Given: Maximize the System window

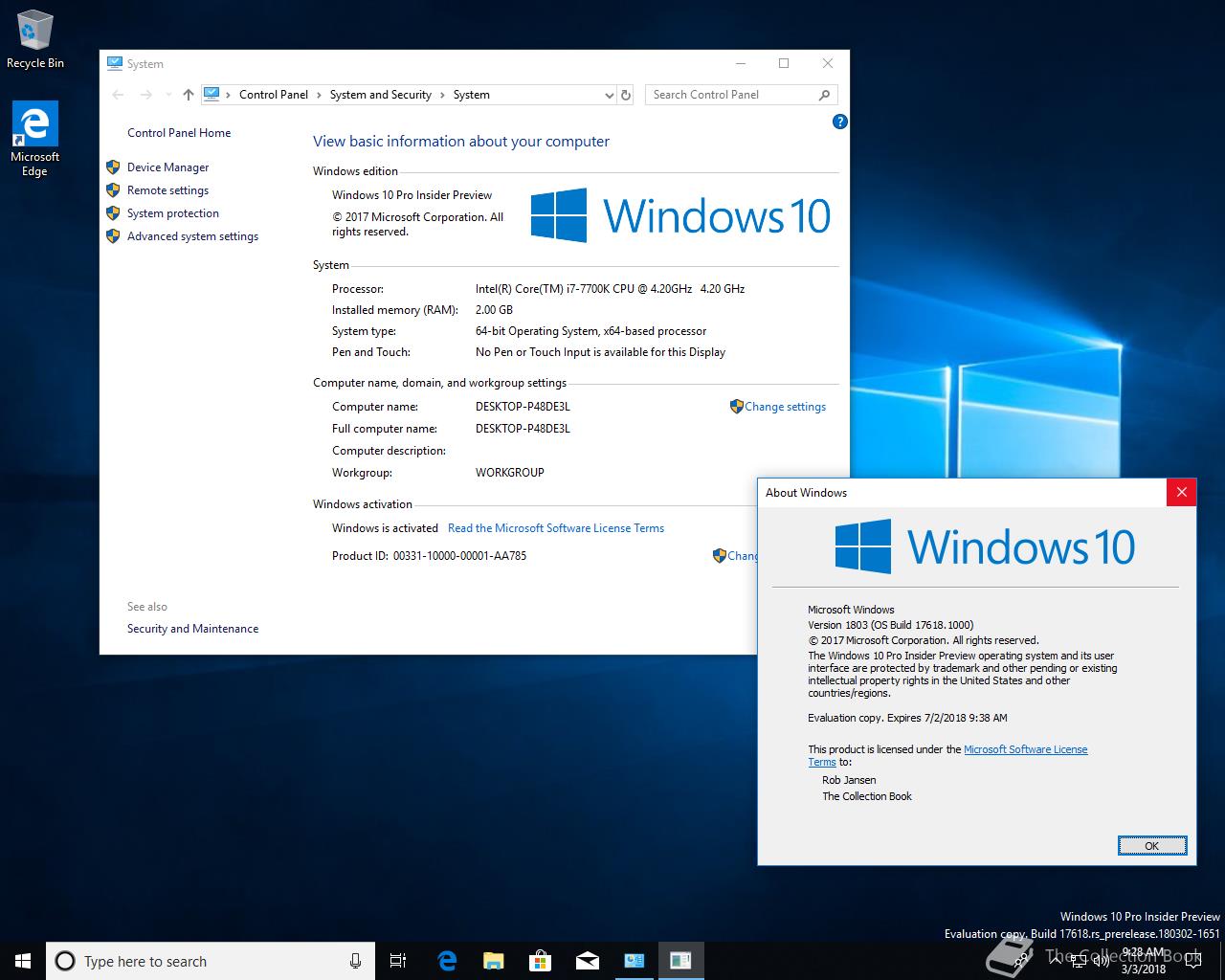Looking at the screenshot, I should (x=784, y=63).
